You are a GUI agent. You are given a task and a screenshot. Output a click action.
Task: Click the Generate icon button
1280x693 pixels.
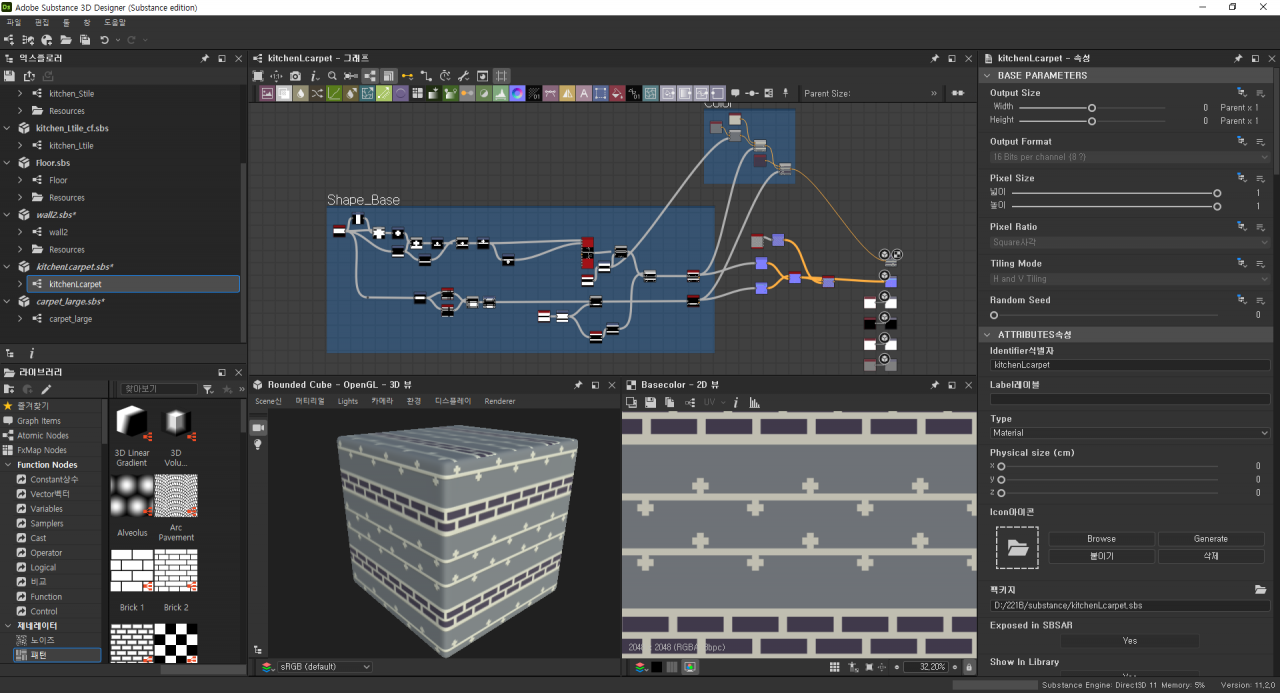click(1210, 539)
